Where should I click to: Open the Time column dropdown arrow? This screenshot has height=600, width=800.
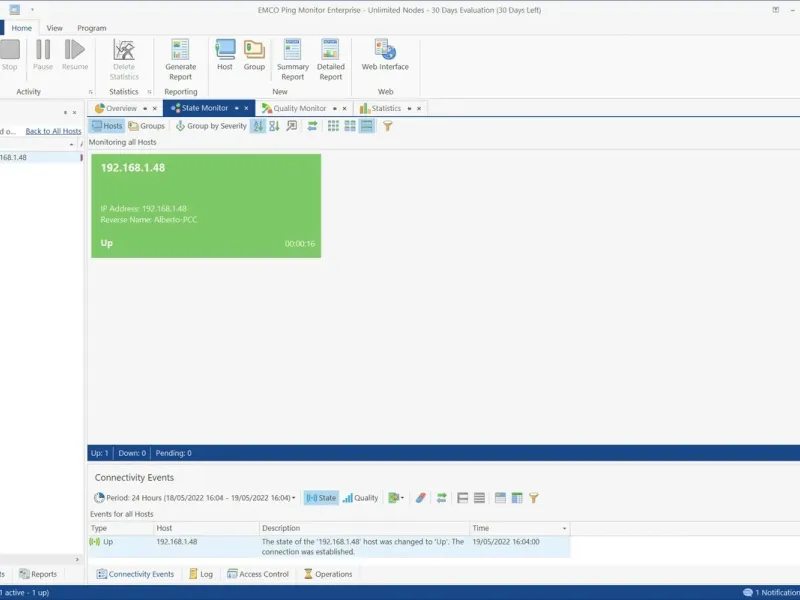[x=564, y=529]
